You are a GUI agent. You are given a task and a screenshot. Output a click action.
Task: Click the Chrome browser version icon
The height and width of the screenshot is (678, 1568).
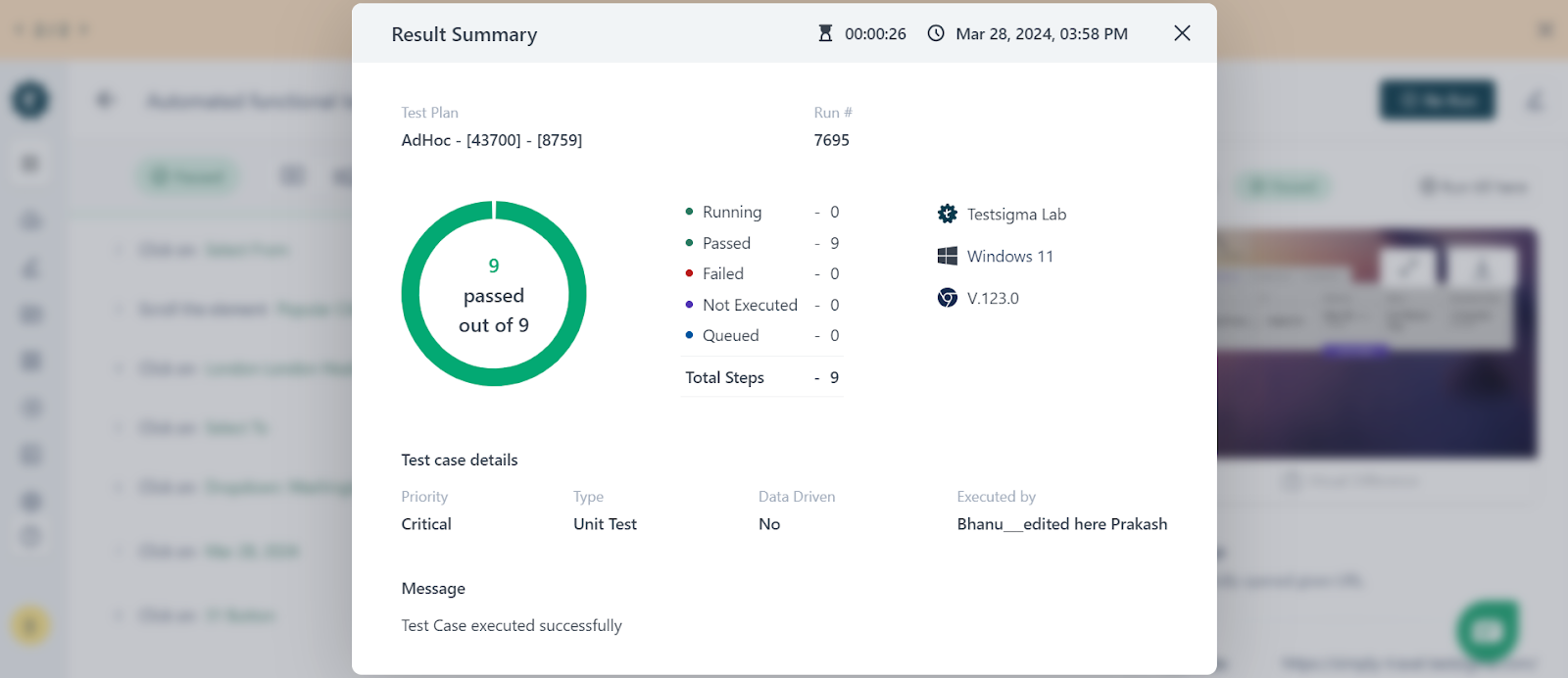tap(947, 298)
